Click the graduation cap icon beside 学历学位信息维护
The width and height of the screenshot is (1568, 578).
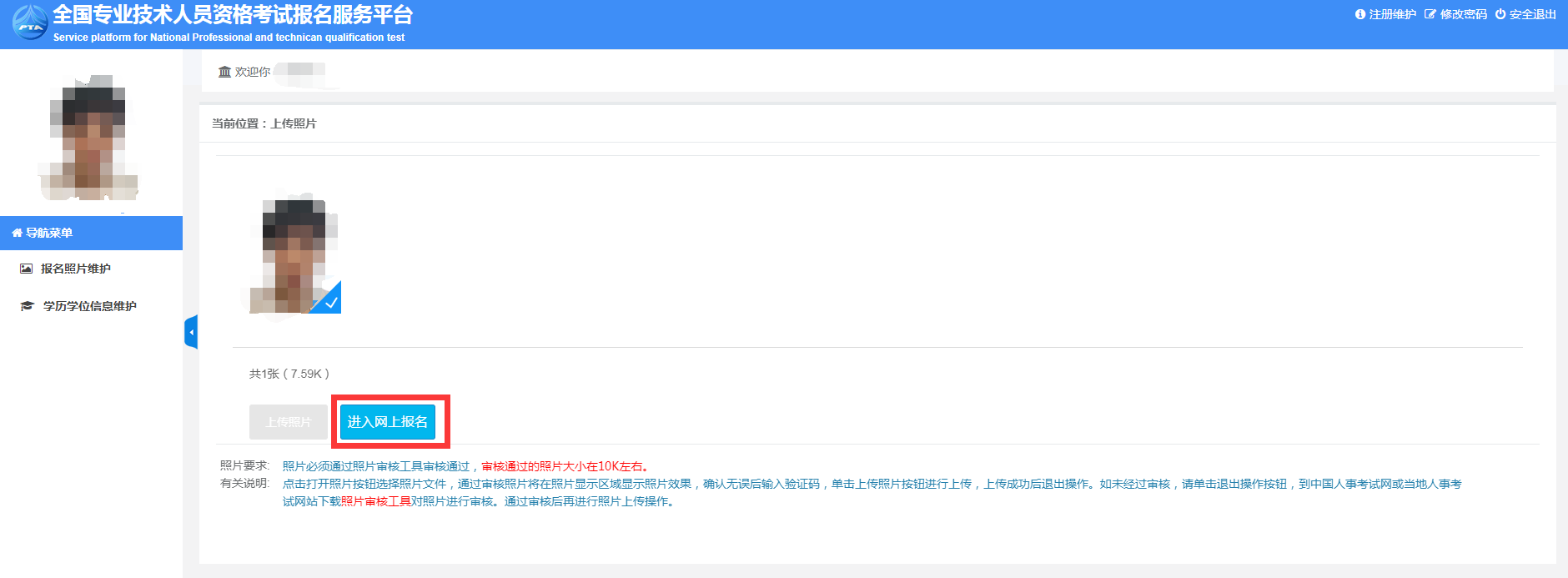pos(27,306)
